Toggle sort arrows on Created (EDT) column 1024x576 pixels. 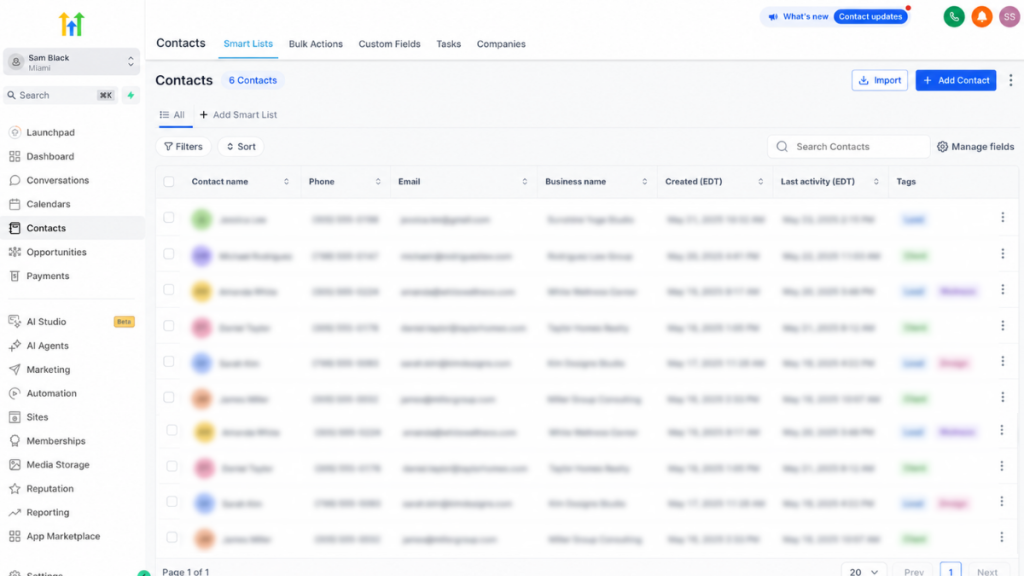tap(761, 182)
